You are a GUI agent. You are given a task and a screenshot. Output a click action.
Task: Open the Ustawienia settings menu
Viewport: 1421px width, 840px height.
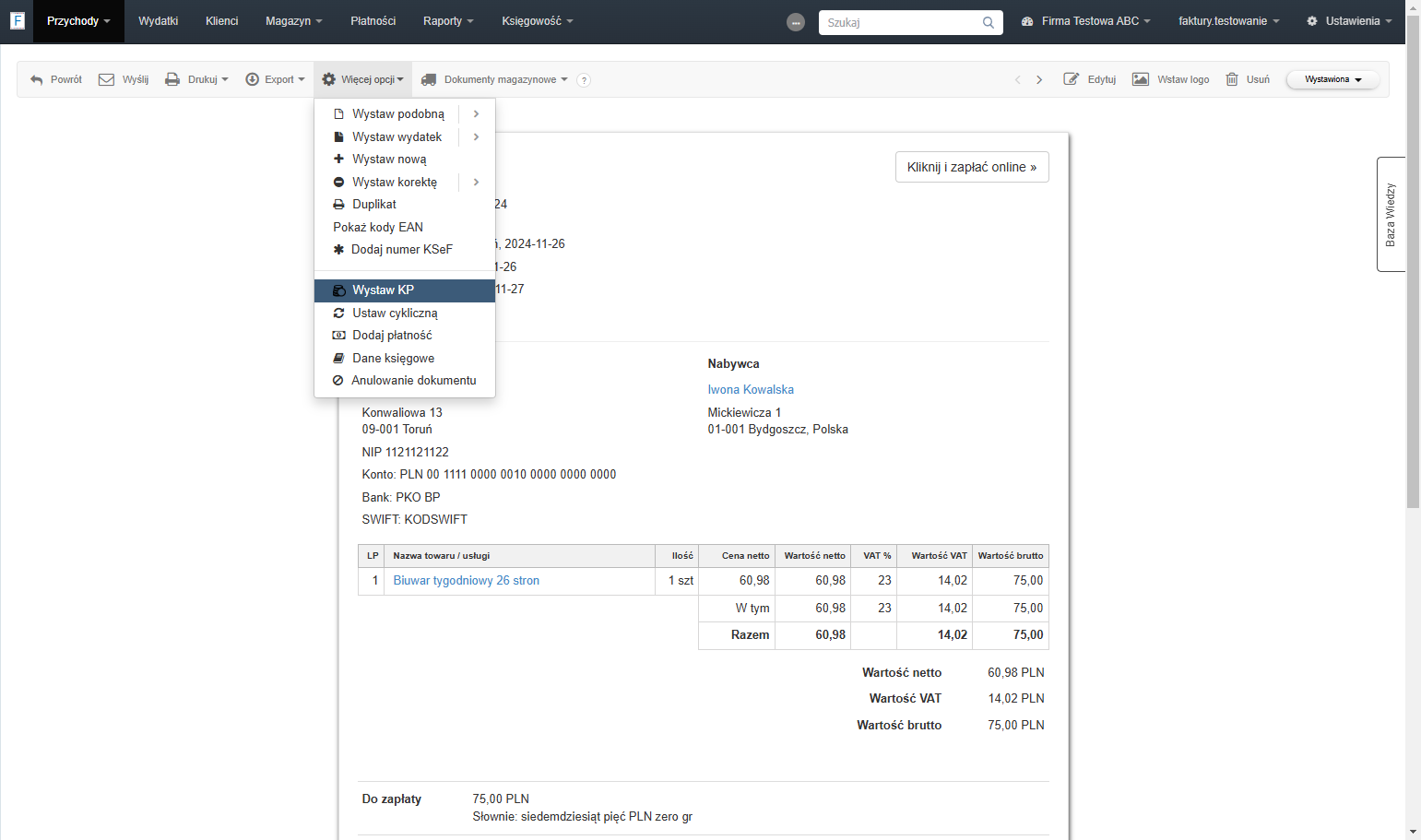point(1349,21)
